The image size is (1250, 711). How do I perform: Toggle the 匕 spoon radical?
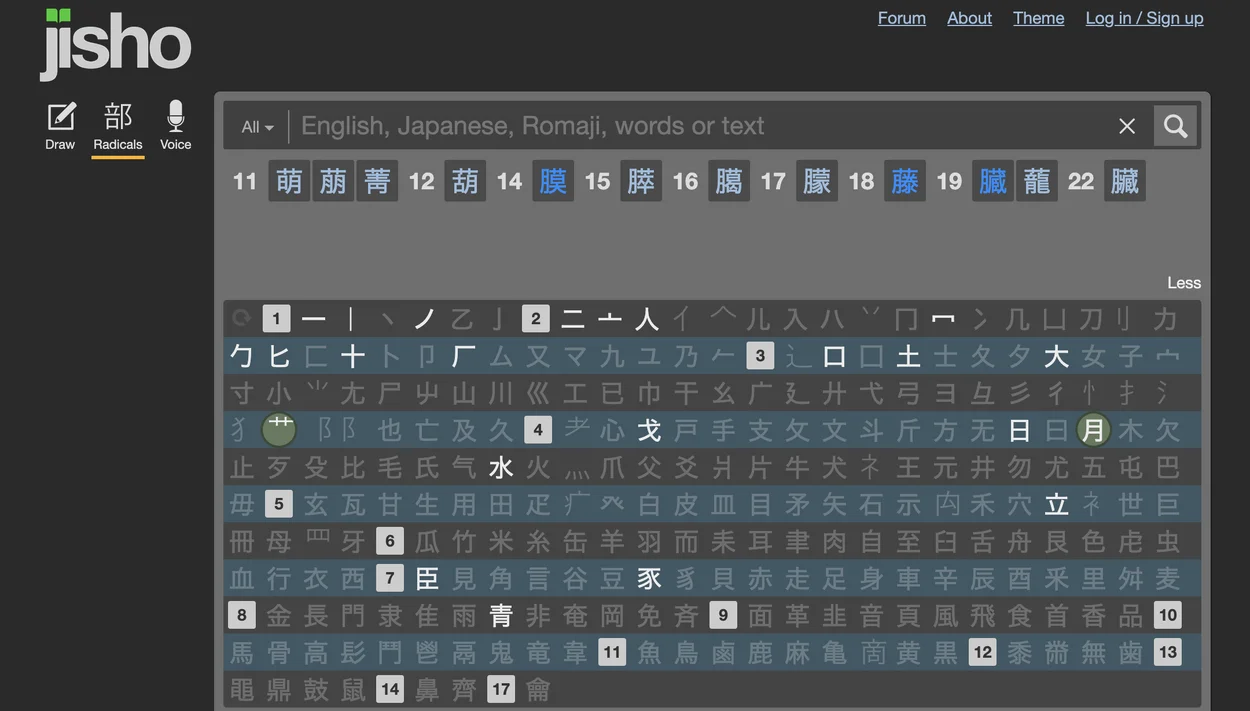278,356
